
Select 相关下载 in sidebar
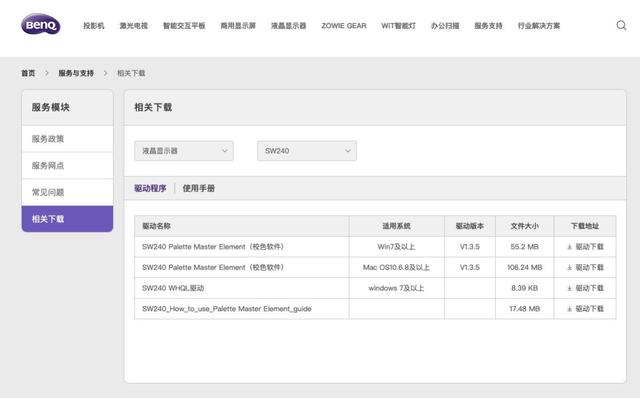67,219
